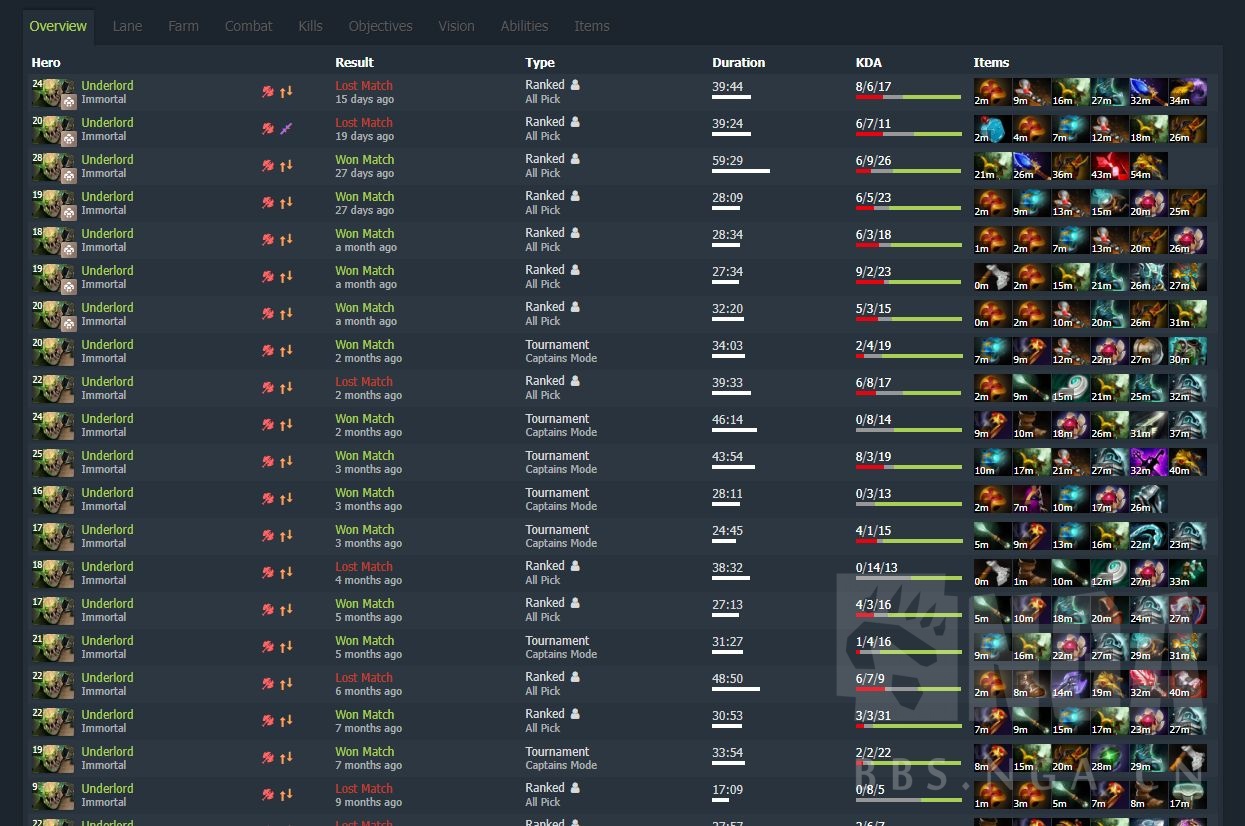Open the Lost Match link from 15 days ago
1245x826 pixels.
click(x=364, y=86)
